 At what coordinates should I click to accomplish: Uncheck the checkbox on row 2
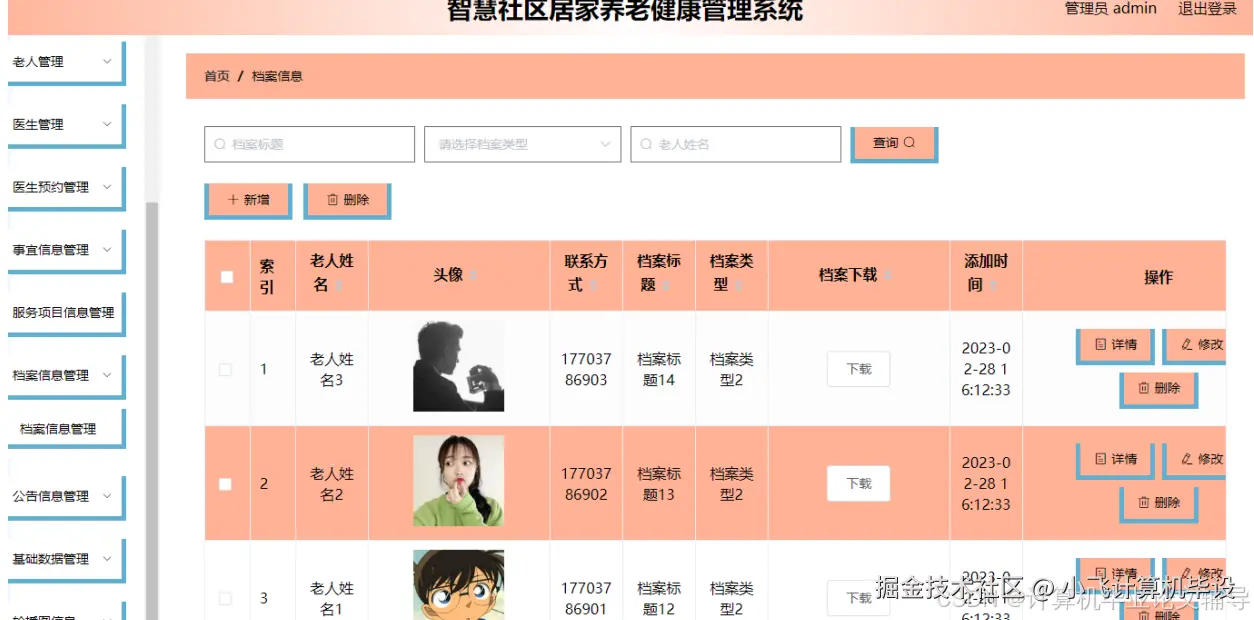click(x=227, y=483)
